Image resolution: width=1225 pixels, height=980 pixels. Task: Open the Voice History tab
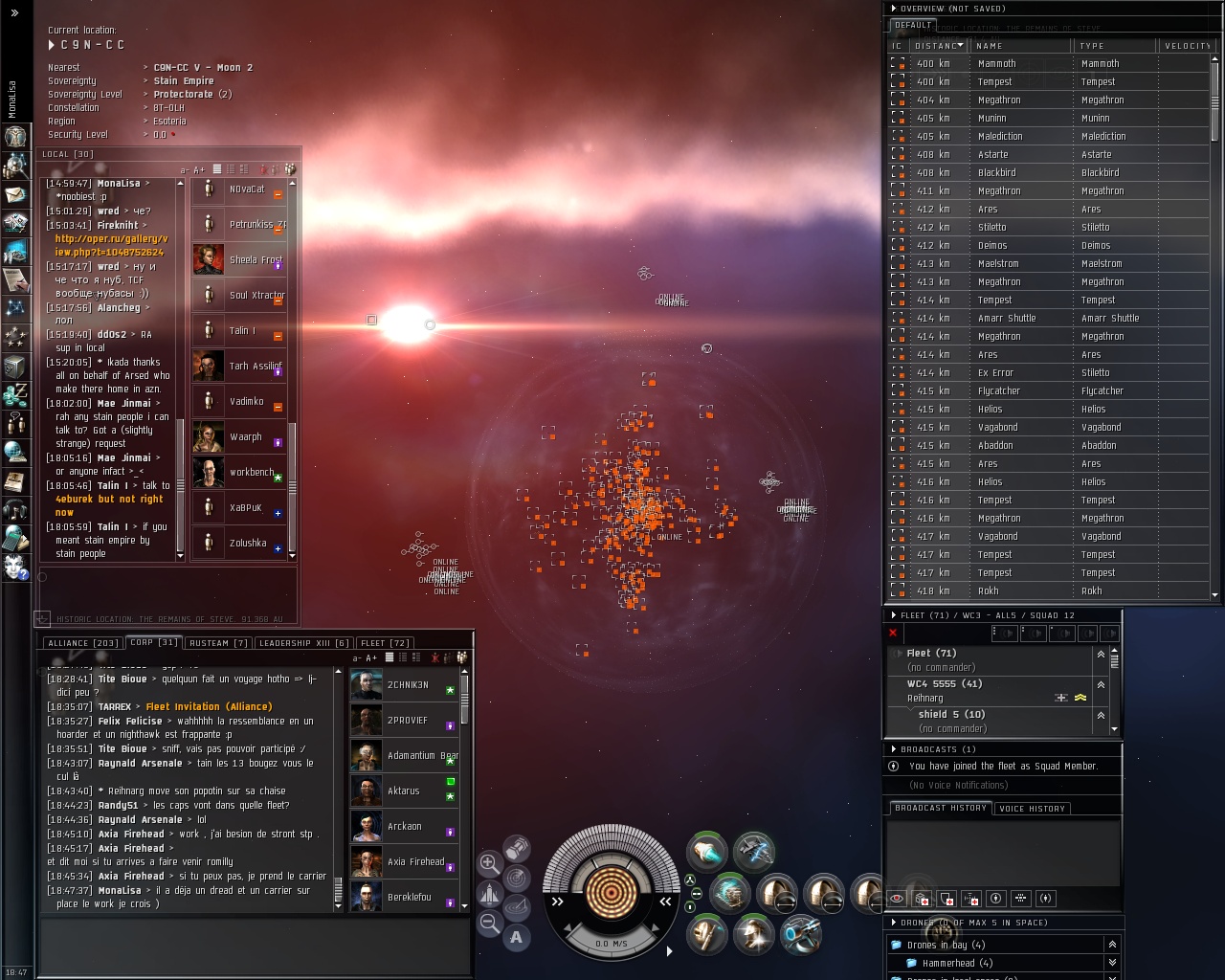coord(1032,809)
